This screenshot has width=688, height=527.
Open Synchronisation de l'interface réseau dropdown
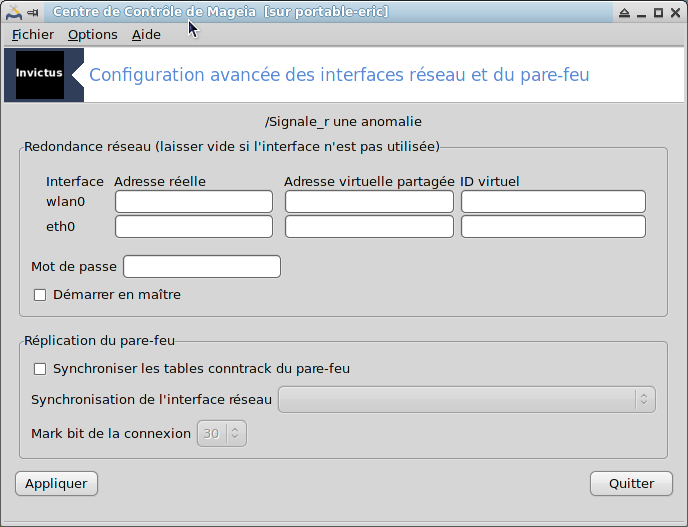(467, 399)
